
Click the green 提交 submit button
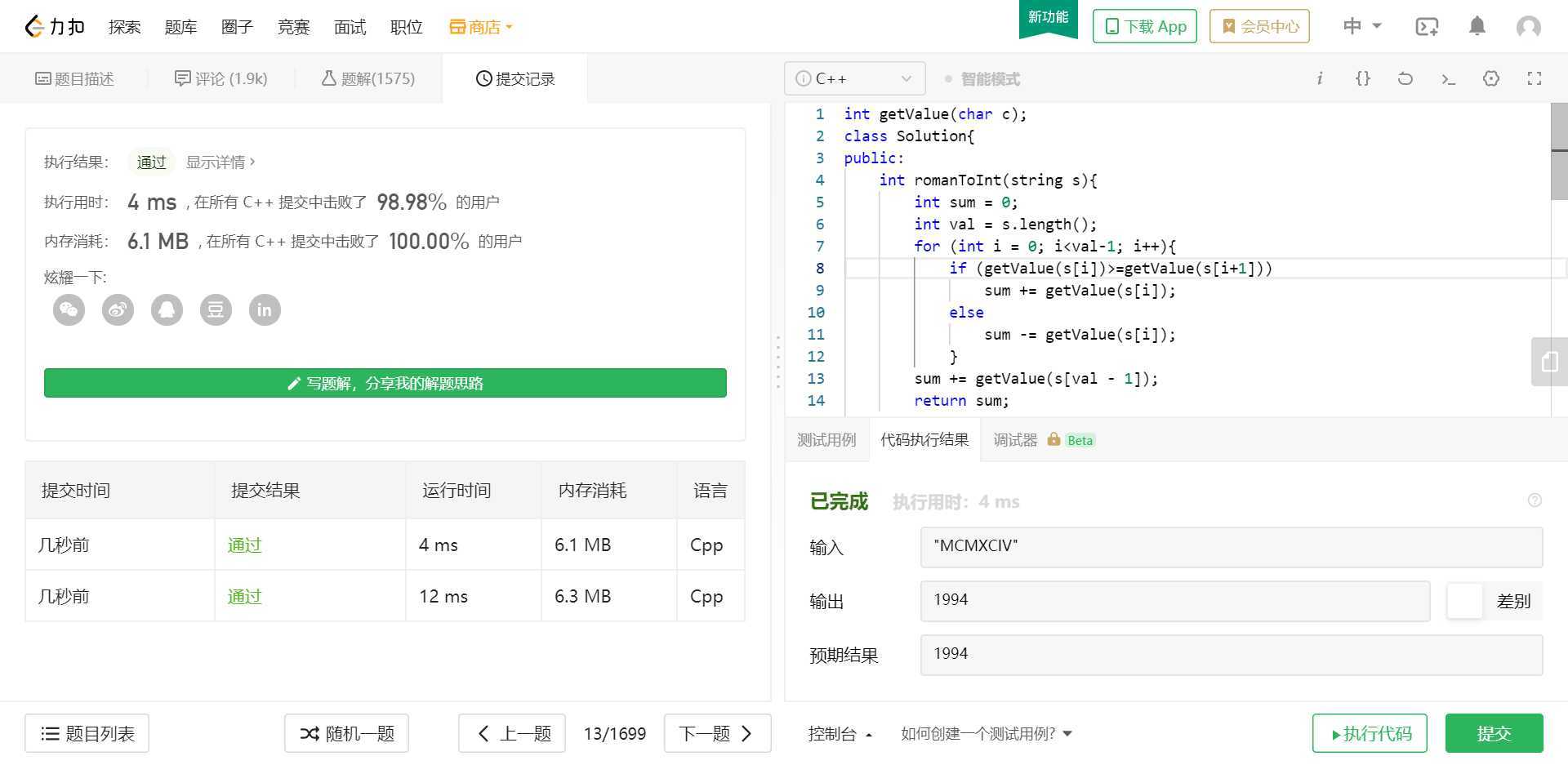(x=1494, y=733)
